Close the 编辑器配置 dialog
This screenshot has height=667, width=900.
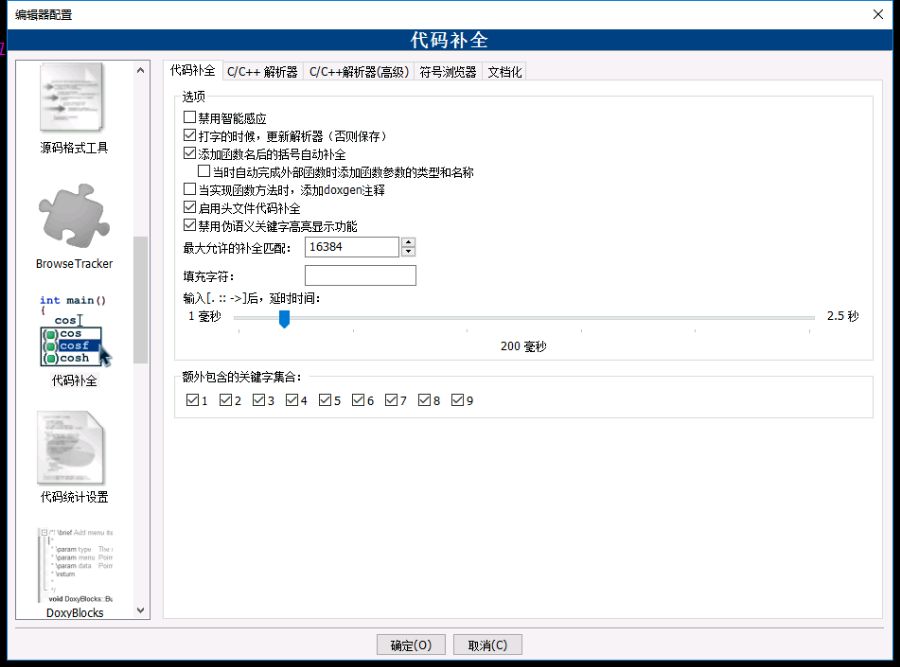pos(878,14)
